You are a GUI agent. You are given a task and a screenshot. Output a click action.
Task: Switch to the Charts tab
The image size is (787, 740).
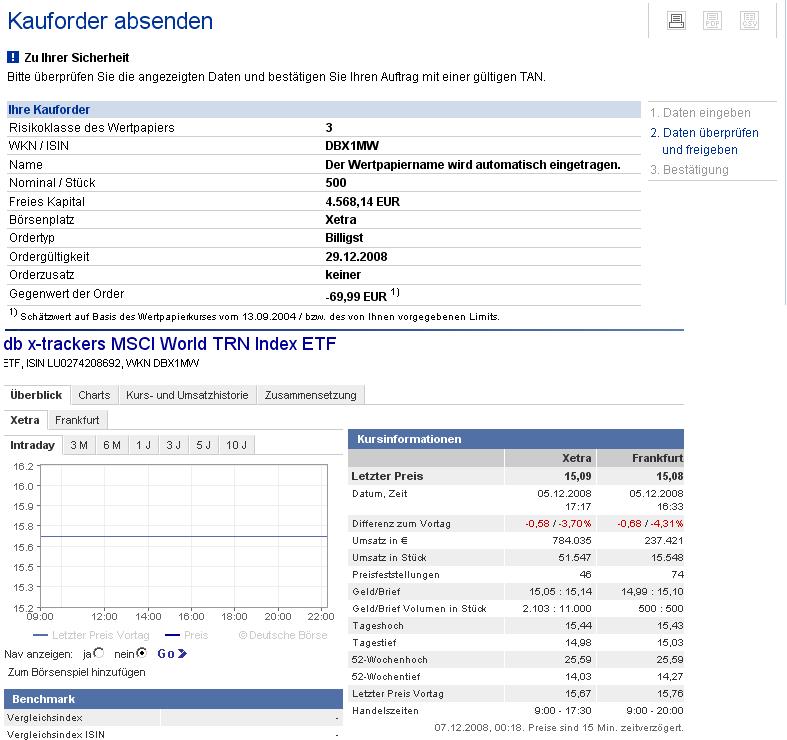tap(94, 395)
